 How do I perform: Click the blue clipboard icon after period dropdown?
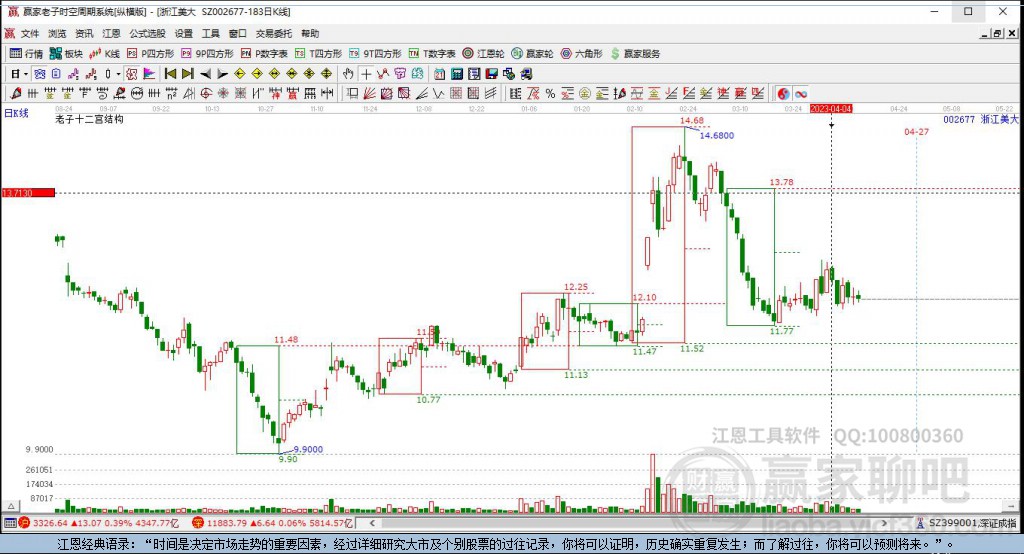57,74
